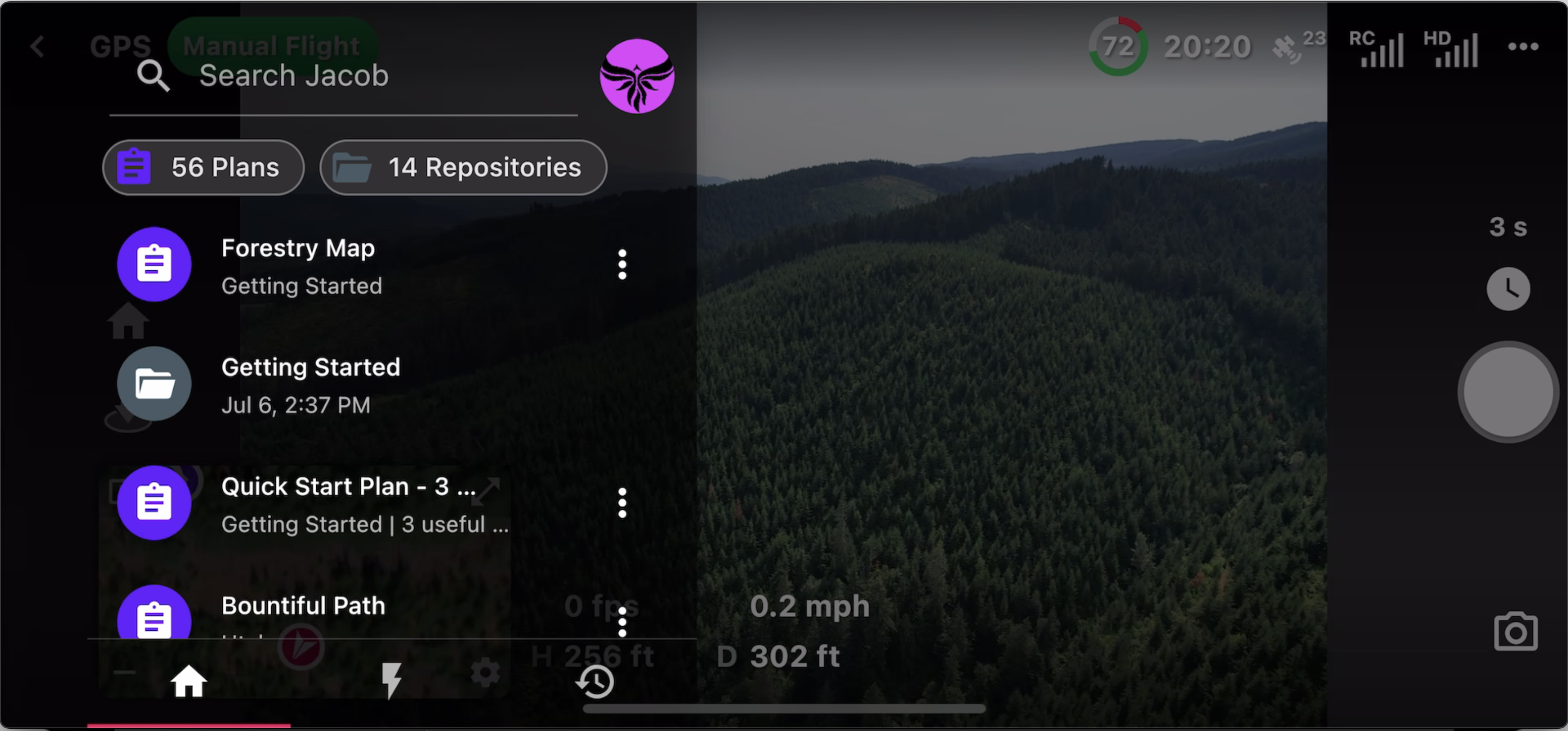This screenshot has width=1568, height=731.
Task: Open Forestry Map options kebab menu
Action: click(x=622, y=264)
